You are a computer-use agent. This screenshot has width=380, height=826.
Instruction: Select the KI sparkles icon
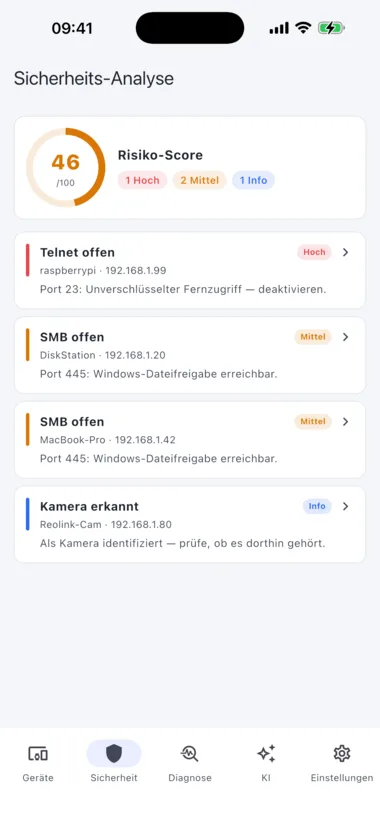(x=266, y=754)
